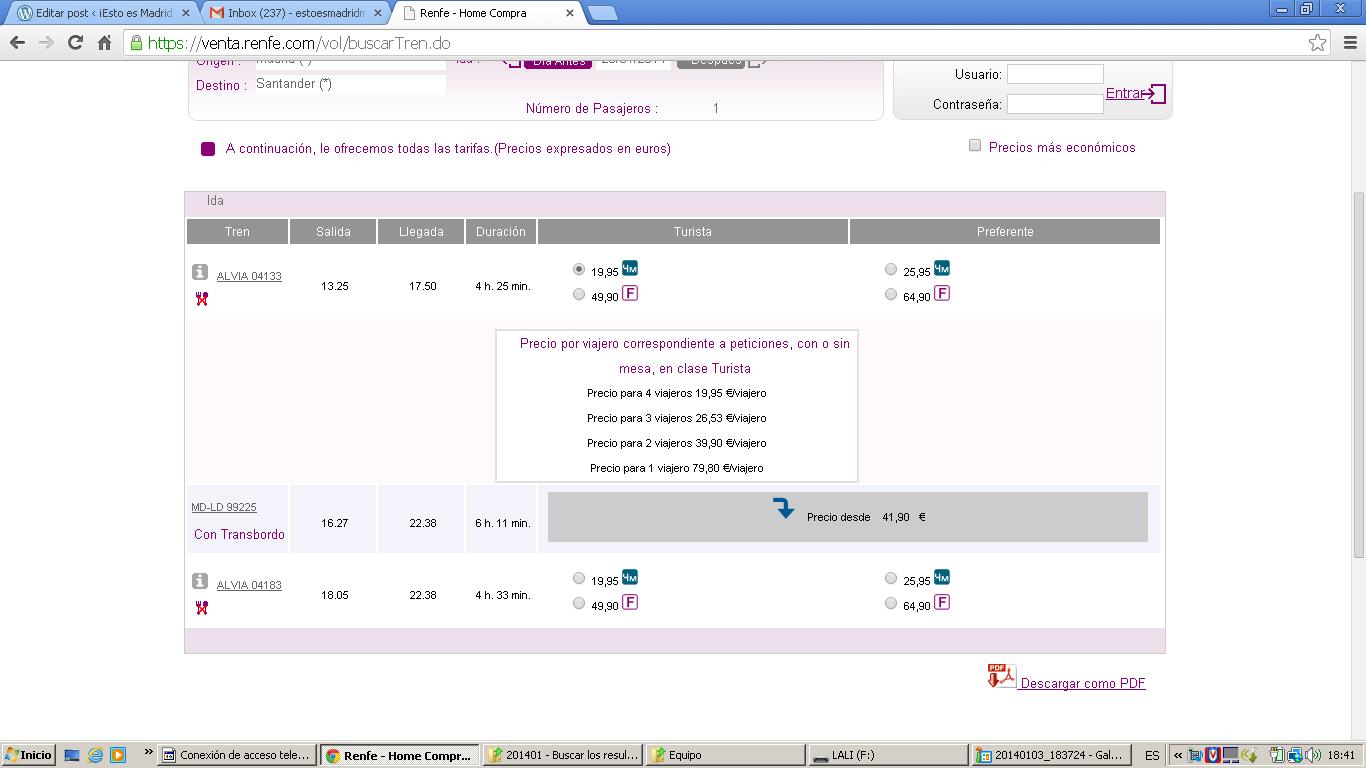Click the page vertical scrollbar
This screenshot has width=1366, height=768.
pyautogui.click(x=1358, y=375)
